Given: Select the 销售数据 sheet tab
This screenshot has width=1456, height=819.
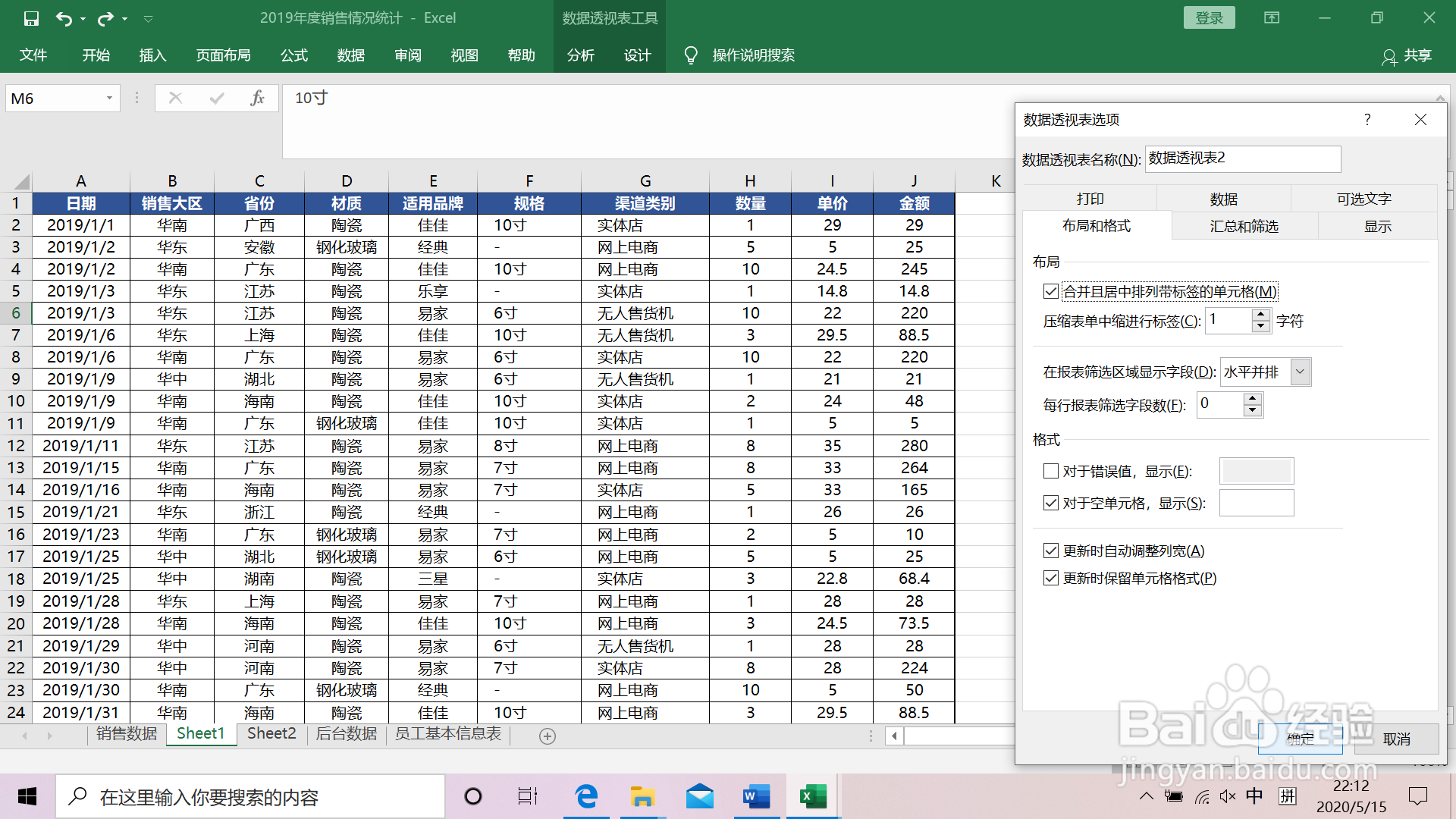Looking at the screenshot, I should coord(127,734).
